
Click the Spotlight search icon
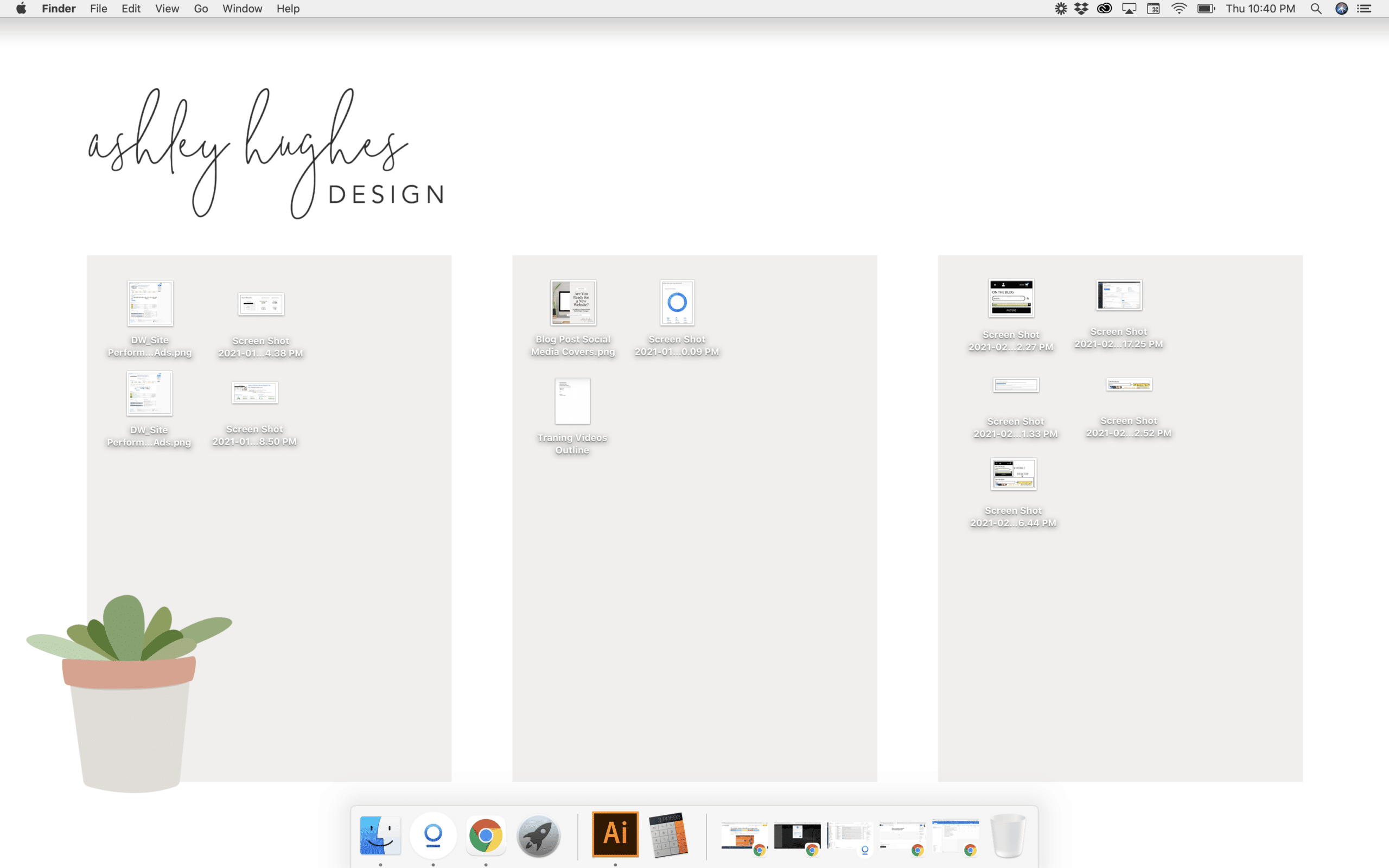pos(1316,8)
